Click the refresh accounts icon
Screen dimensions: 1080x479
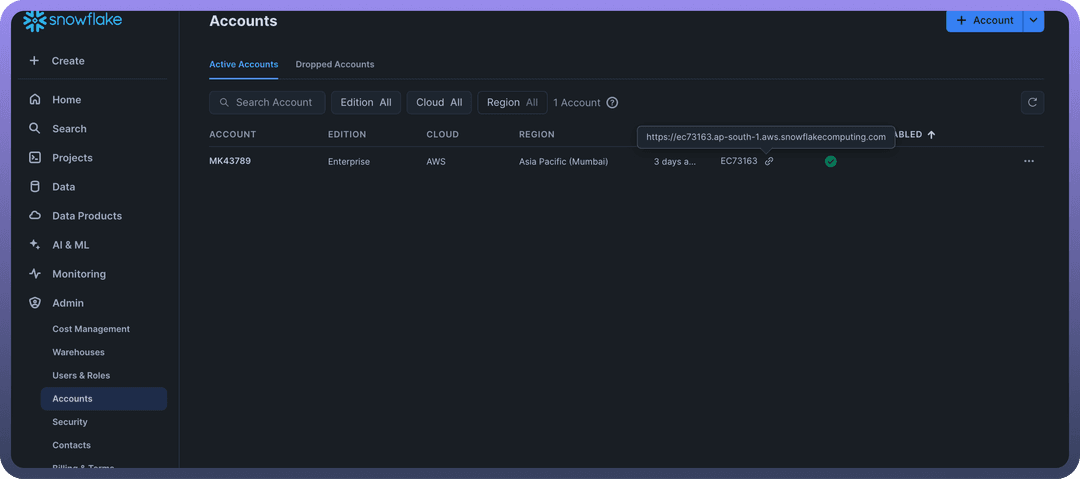(1032, 102)
